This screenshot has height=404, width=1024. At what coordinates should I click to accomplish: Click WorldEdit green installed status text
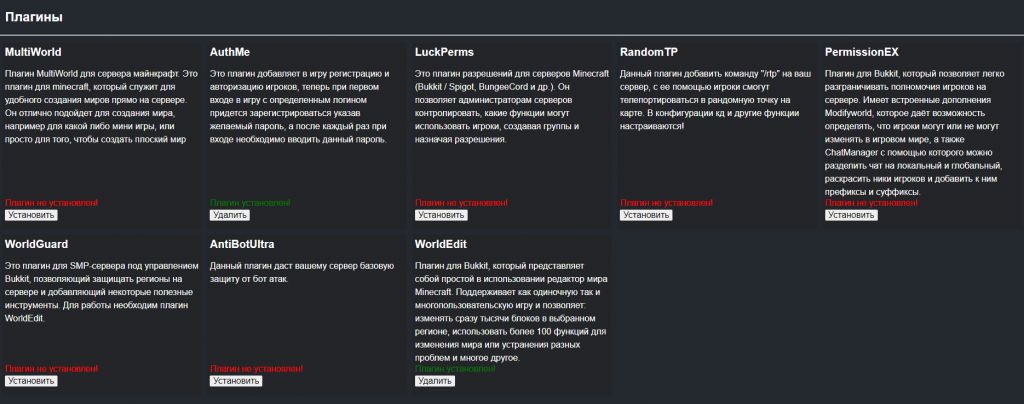click(455, 369)
